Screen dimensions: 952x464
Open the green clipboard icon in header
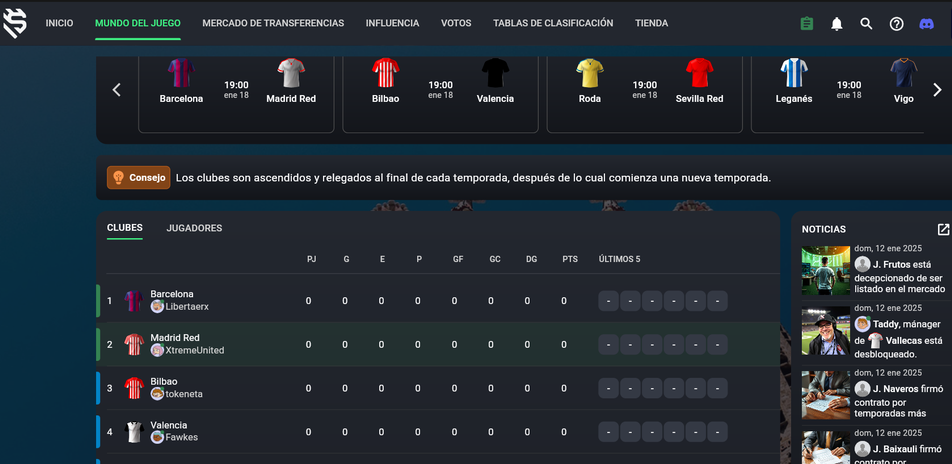tap(806, 24)
